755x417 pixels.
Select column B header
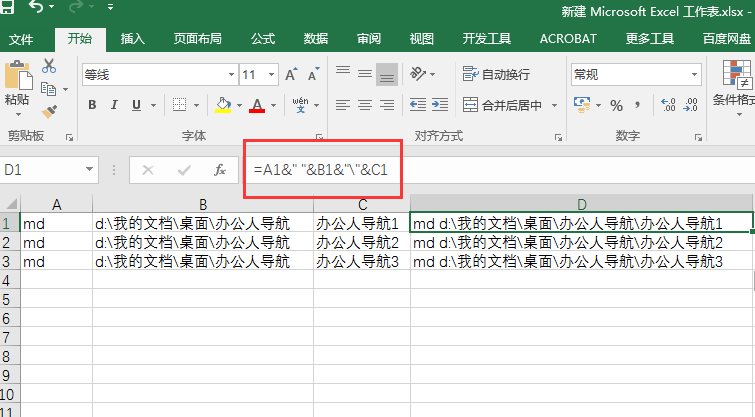tap(203, 204)
